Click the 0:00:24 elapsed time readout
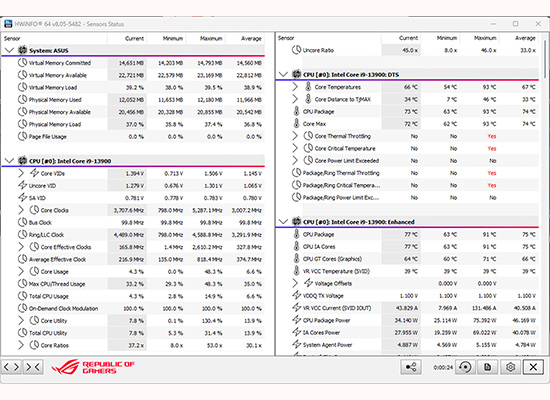The image size is (550, 400). click(x=443, y=367)
